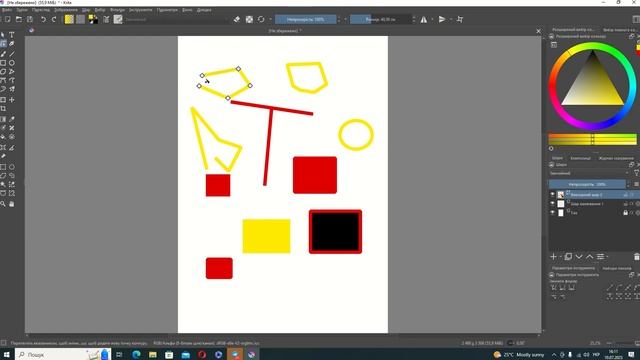Open the toolbar blending mode dropdown
This screenshot has width=640, height=360.
[x=176, y=19]
